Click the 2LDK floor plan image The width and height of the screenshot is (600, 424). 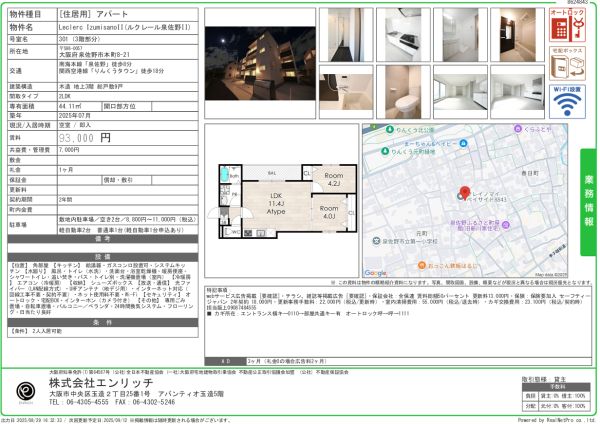click(282, 201)
